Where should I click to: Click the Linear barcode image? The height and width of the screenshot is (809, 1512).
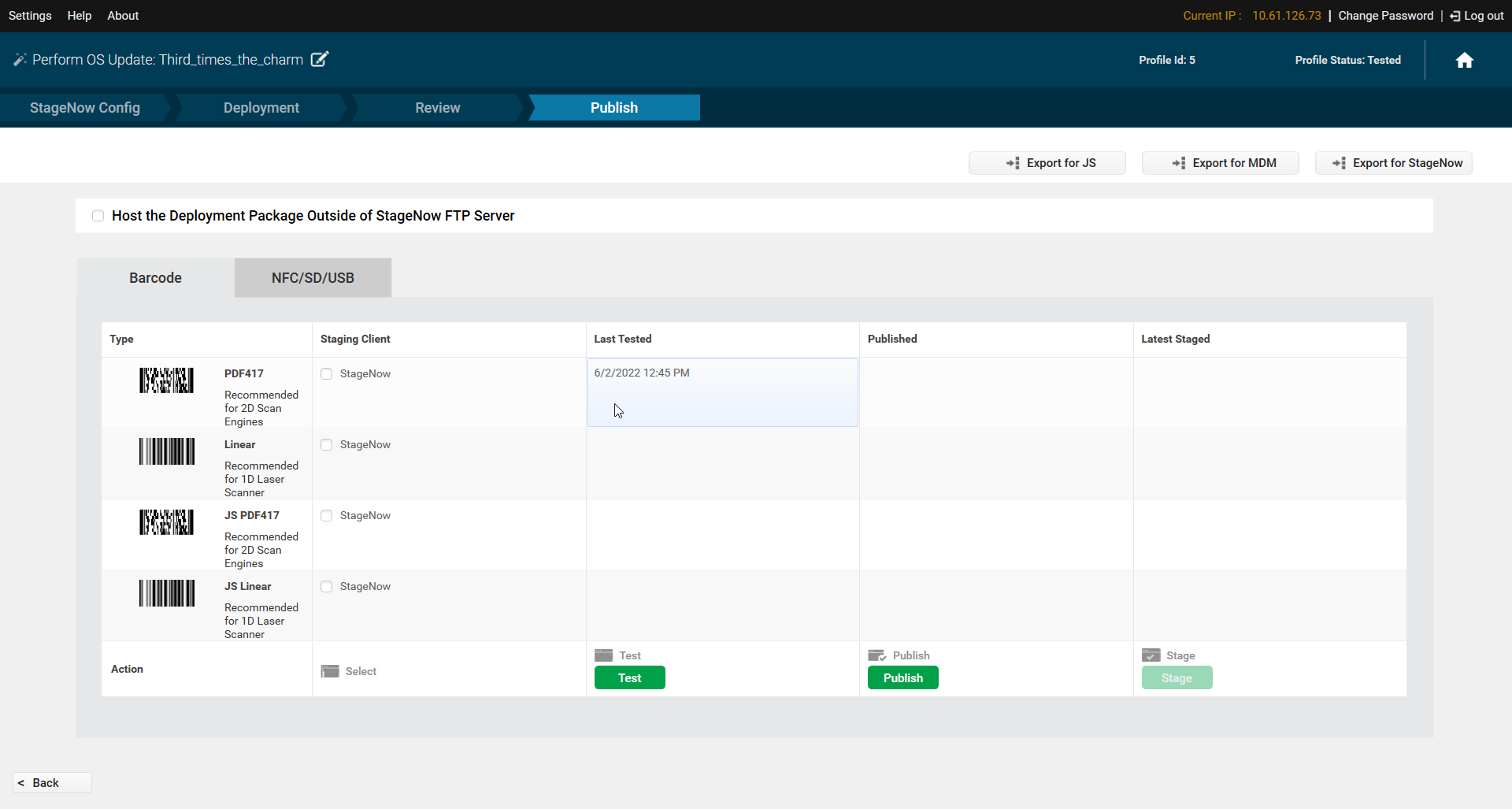[166, 451]
